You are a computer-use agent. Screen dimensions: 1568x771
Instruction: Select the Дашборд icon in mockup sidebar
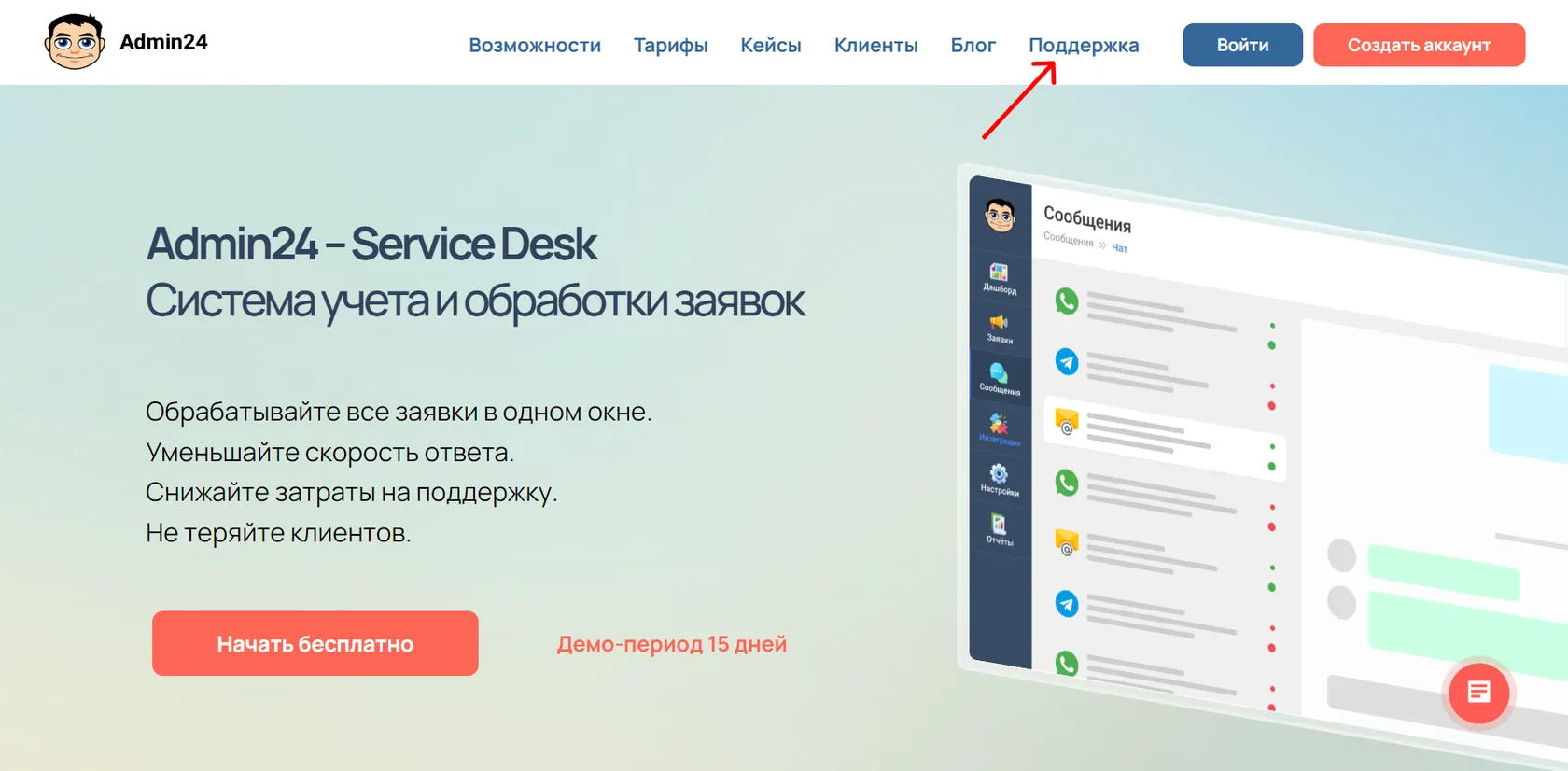(x=999, y=273)
